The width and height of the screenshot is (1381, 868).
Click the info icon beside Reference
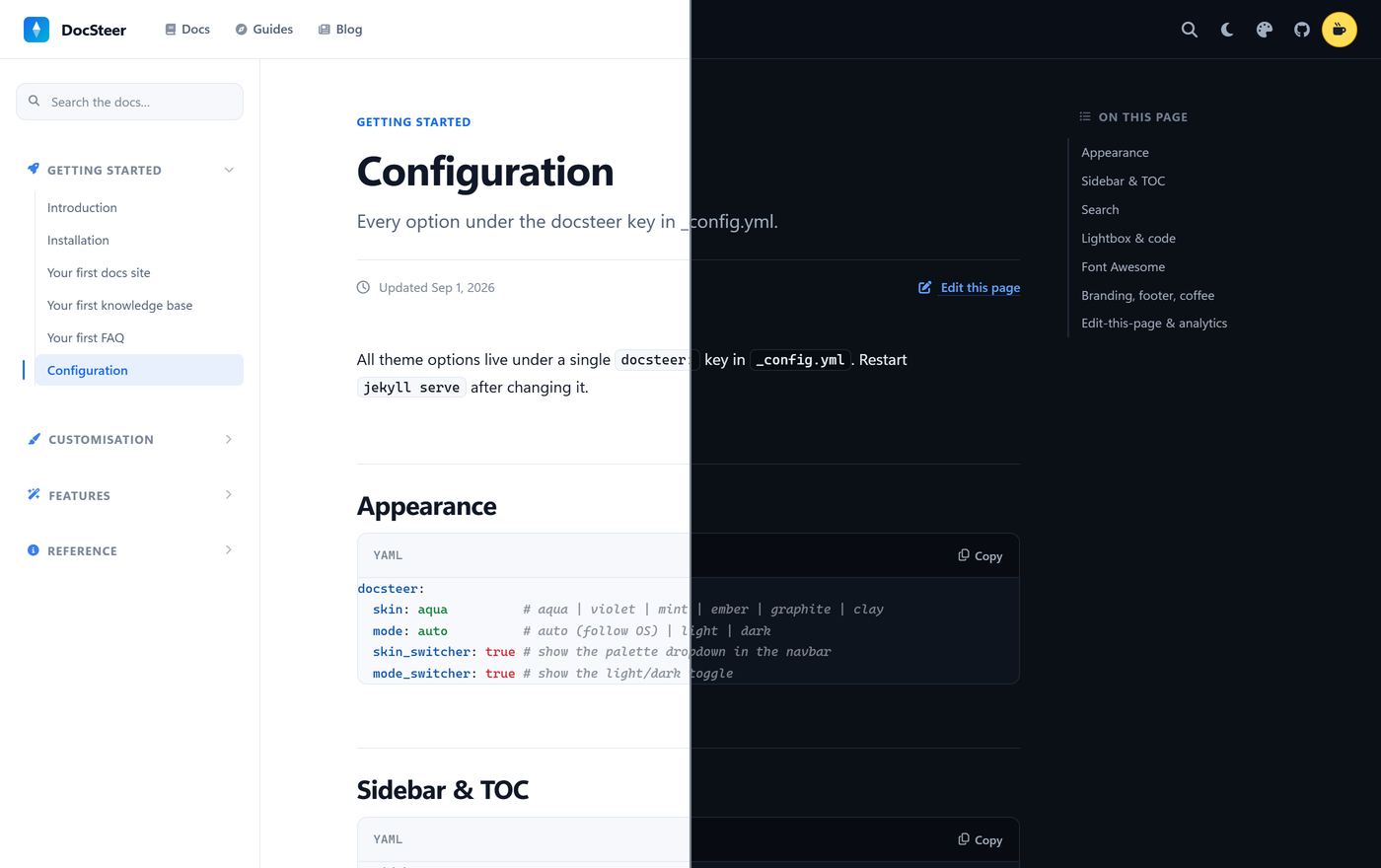34,550
